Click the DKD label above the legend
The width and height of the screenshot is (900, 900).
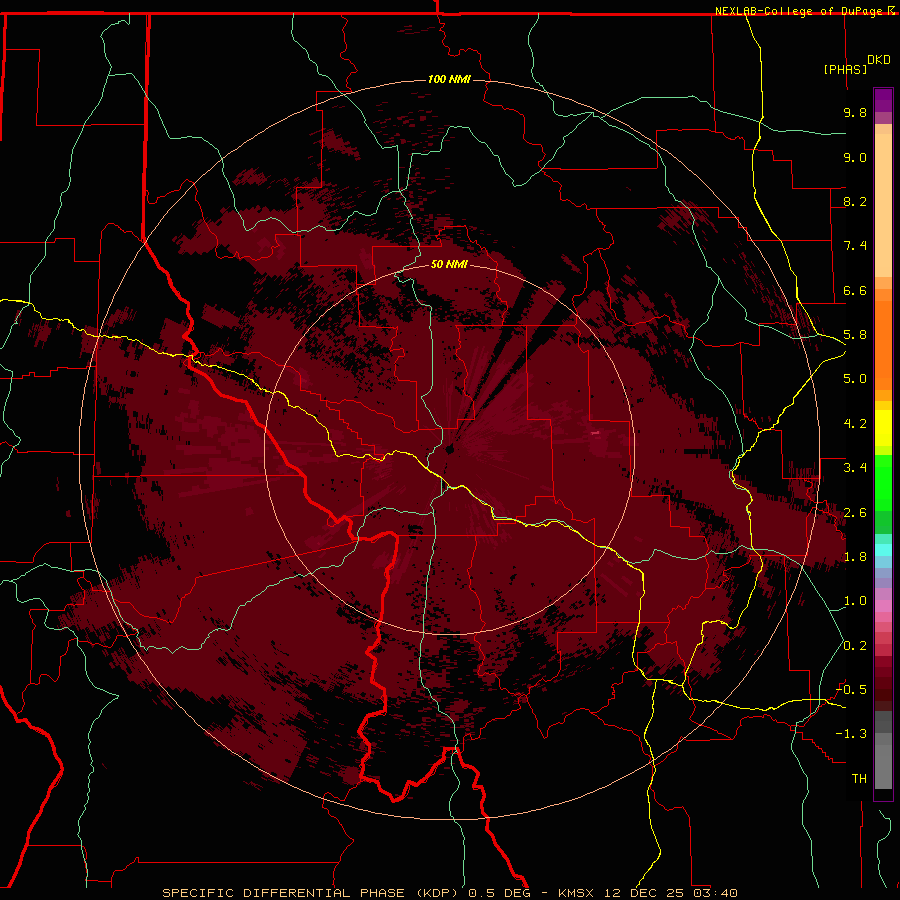coord(879,60)
